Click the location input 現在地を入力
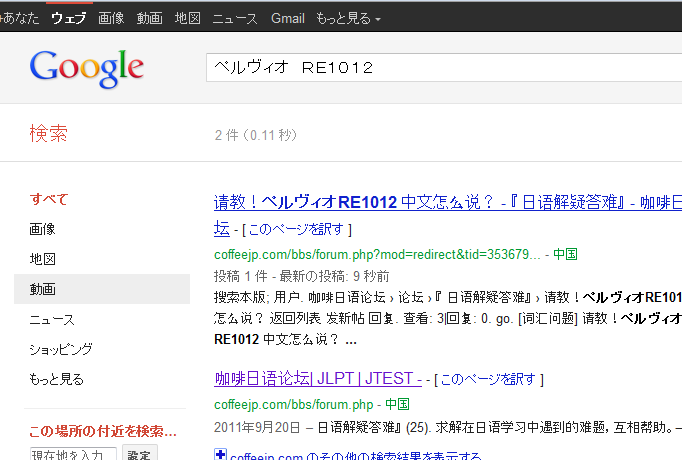This screenshot has width=682, height=460. point(73,454)
